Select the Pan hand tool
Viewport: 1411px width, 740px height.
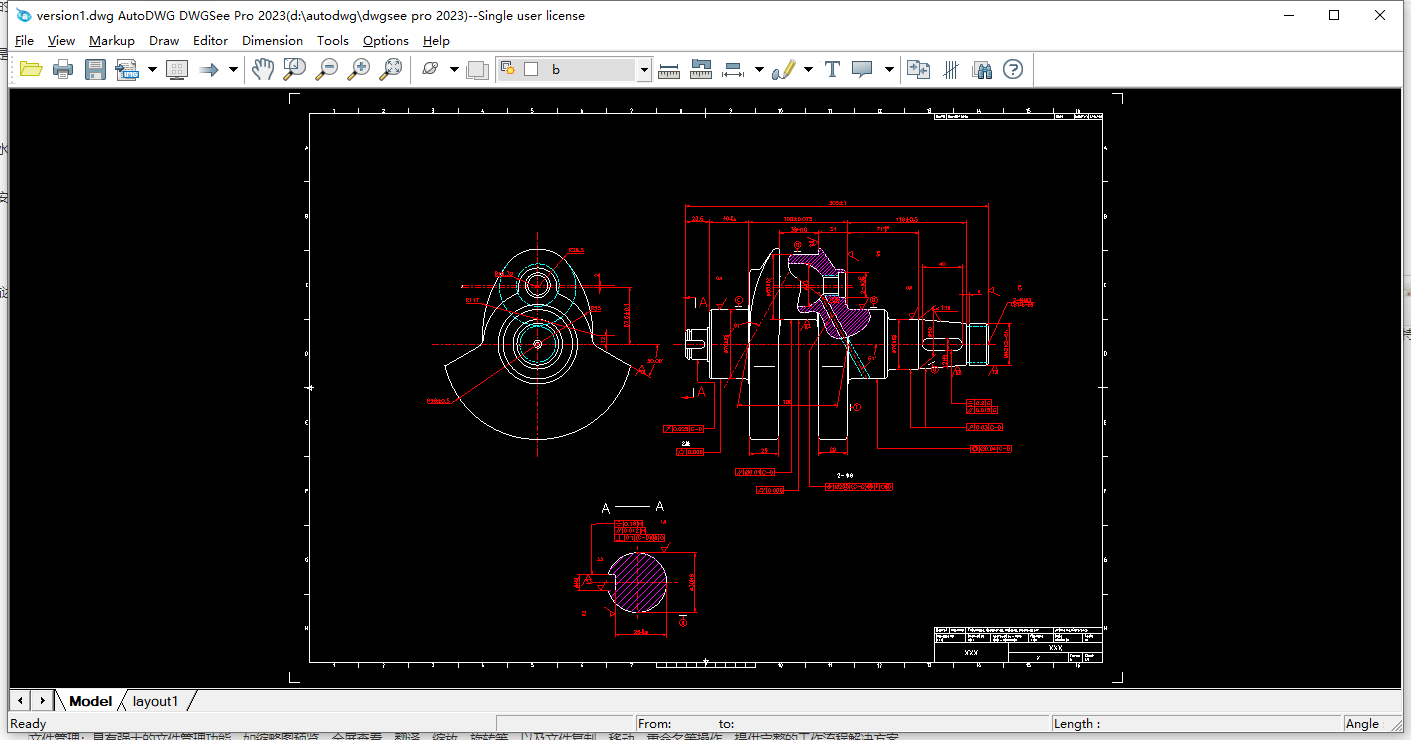click(x=262, y=69)
